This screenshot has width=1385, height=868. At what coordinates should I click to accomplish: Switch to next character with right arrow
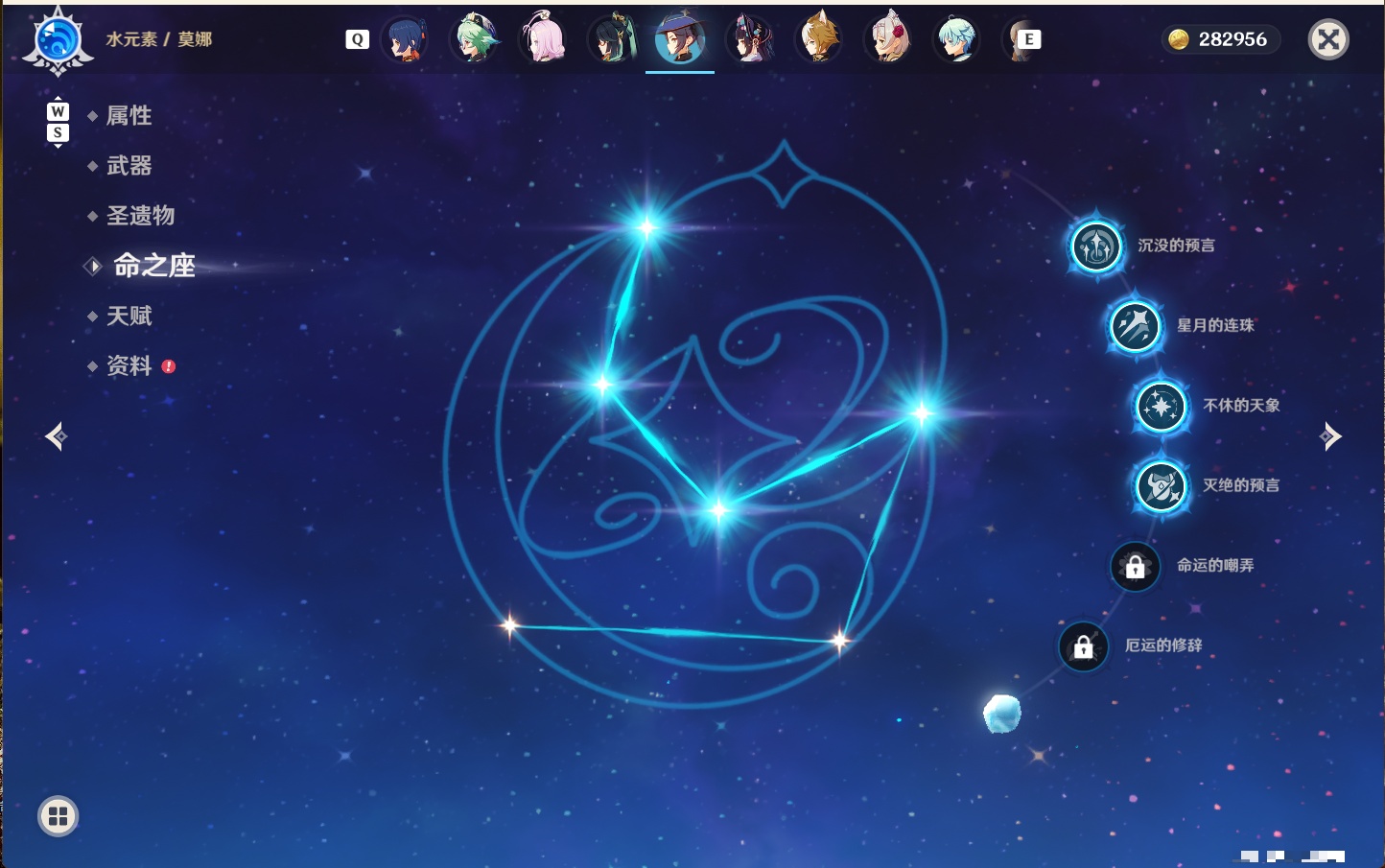pyautogui.click(x=1330, y=436)
